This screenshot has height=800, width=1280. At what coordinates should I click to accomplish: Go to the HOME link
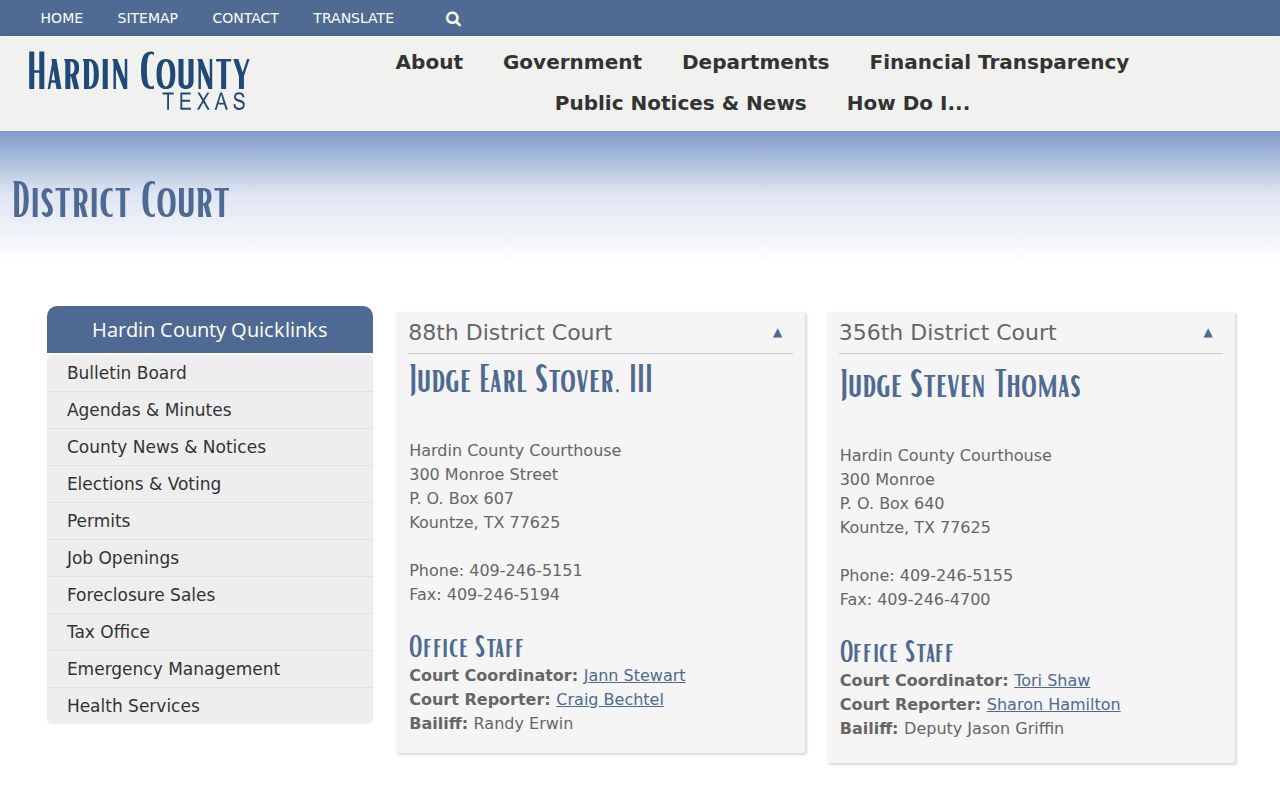point(62,18)
